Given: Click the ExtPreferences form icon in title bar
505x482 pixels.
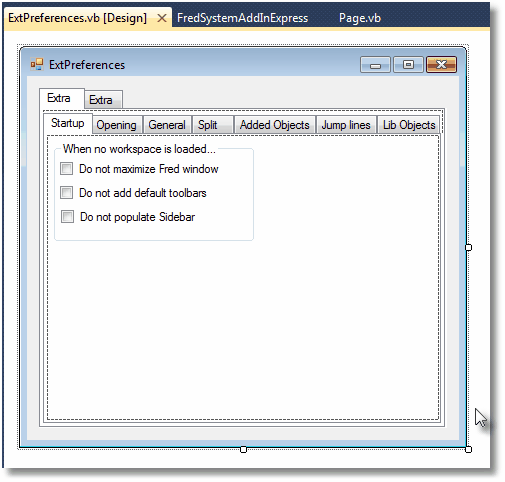Looking at the screenshot, I should (37, 64).
